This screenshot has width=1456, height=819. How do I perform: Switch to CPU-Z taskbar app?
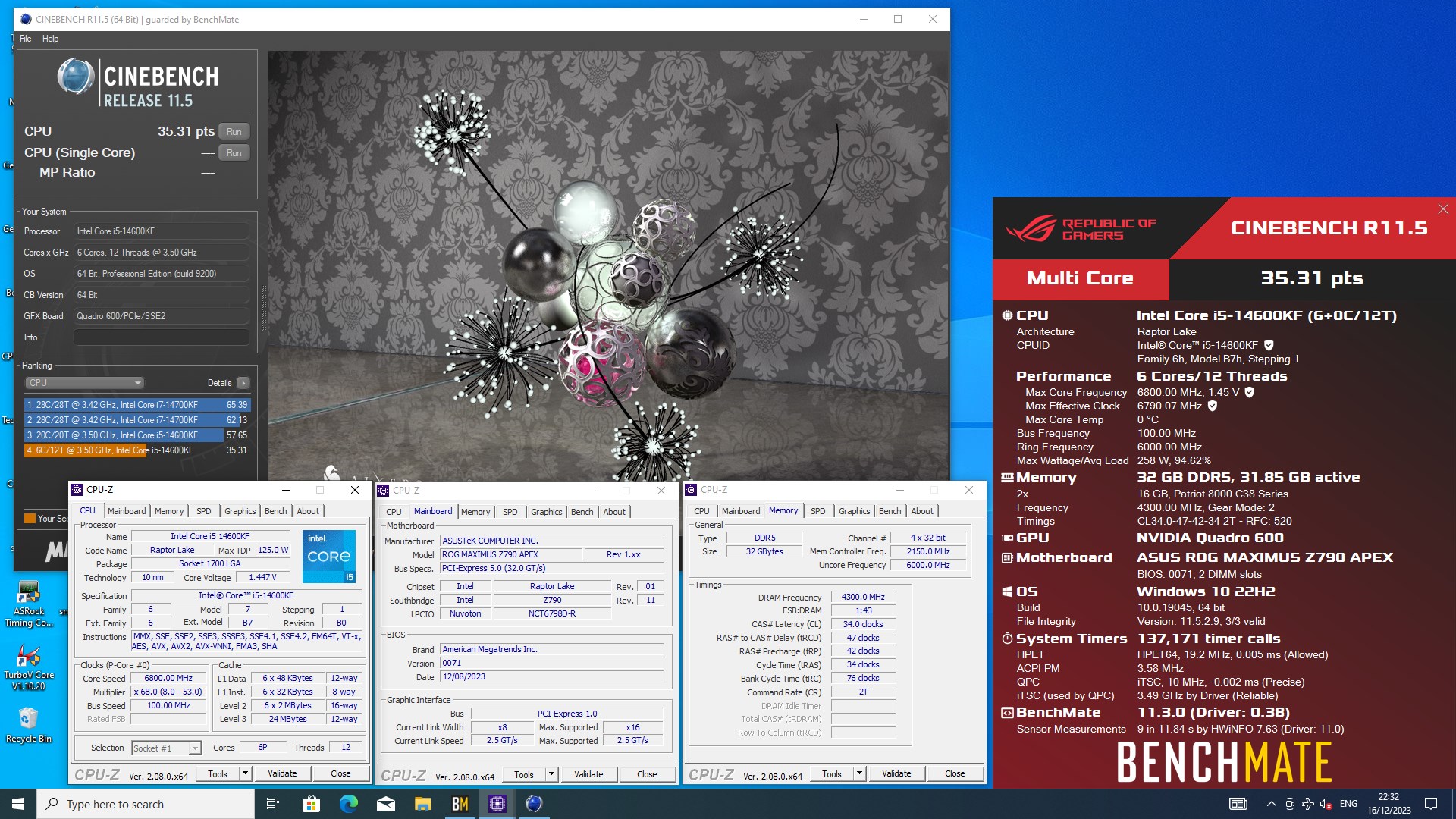pos(497,804)
